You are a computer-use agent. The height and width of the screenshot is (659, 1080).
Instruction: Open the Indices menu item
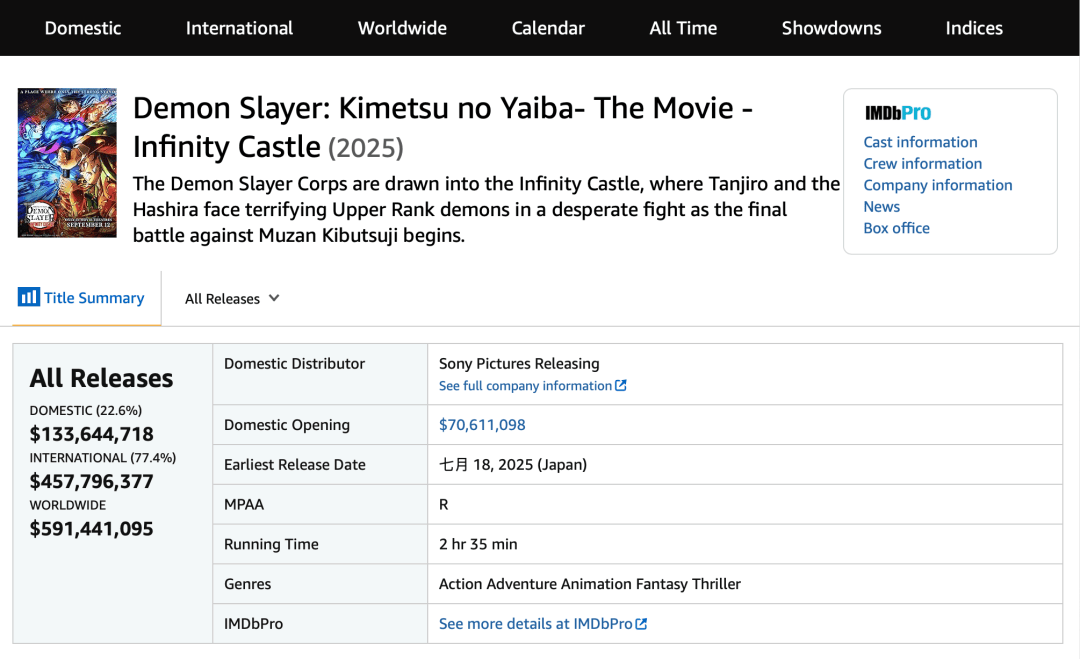pyautogui.click(x=974, y=28)
